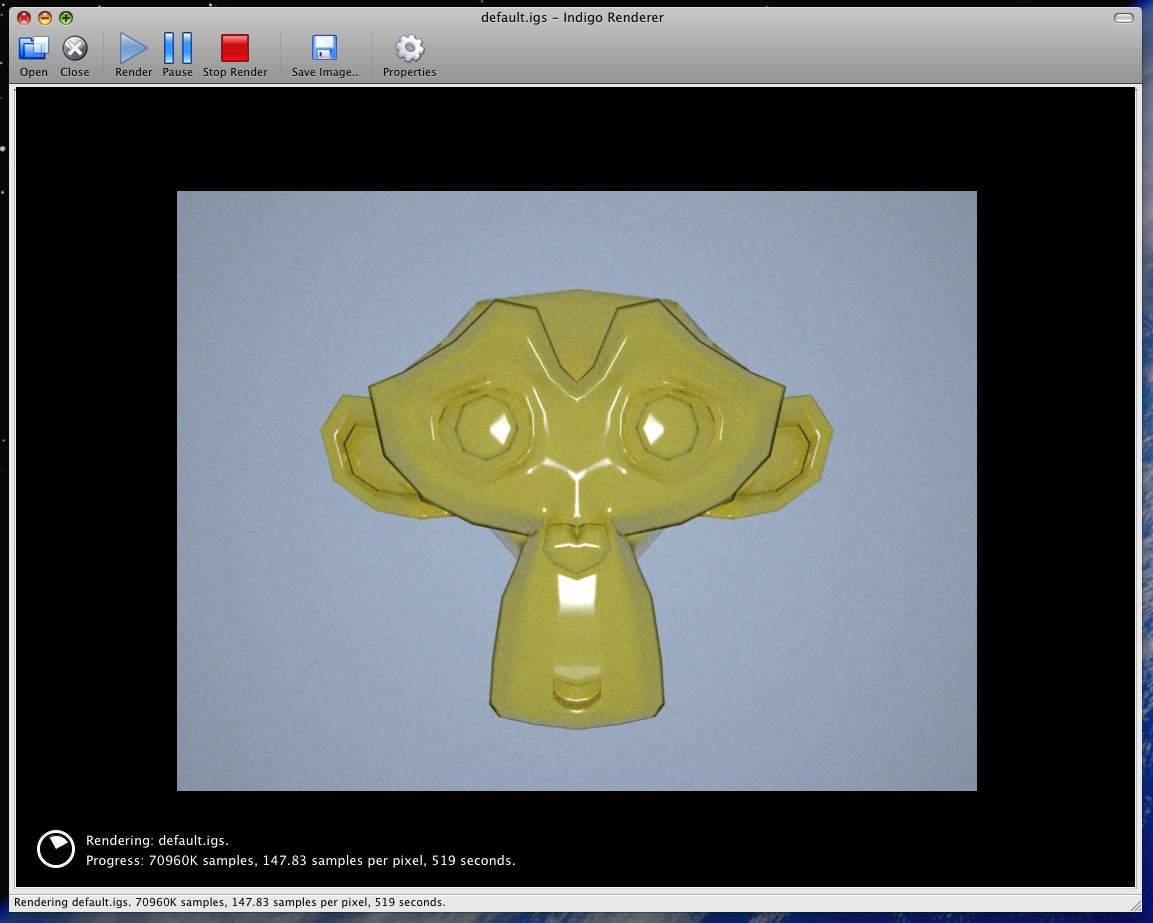Pause the current render
Screen dimensions: 1153x923
click(x=177, y=48)
